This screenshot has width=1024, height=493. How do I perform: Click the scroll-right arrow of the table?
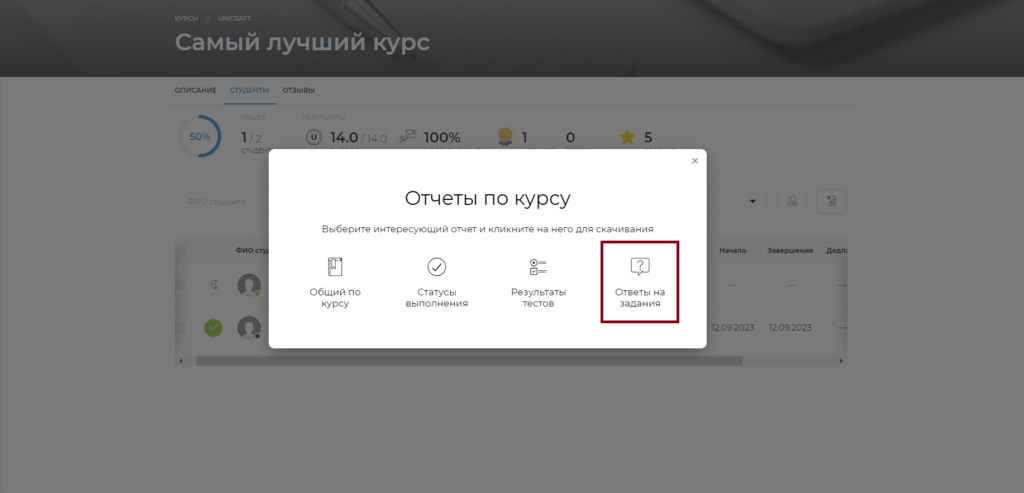click(841, 360)
